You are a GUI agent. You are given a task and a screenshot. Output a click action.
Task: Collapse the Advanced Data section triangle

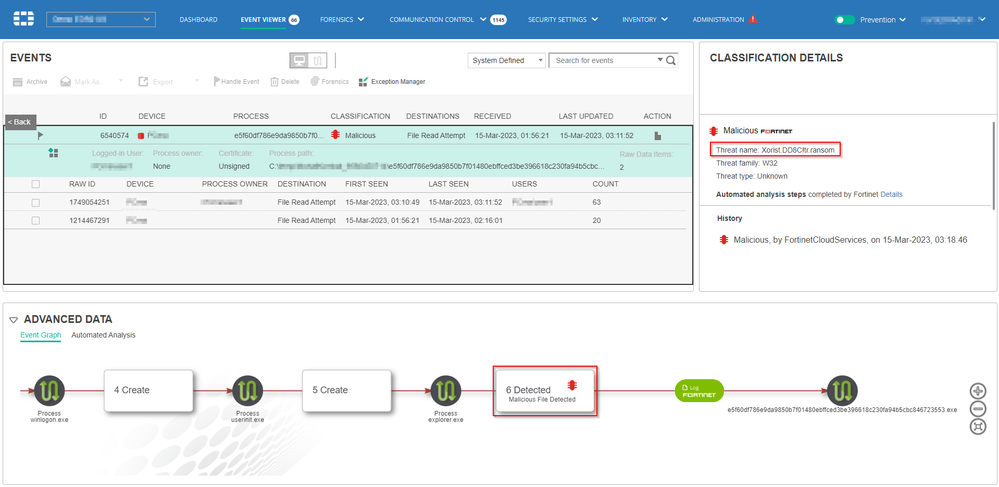point(13,320)
